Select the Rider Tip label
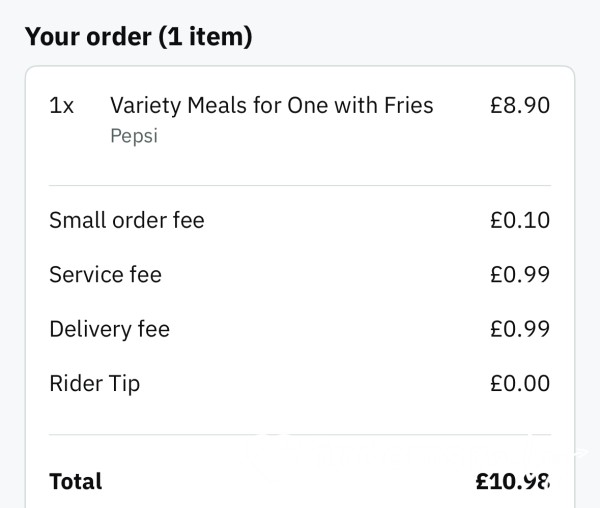This screenshot has width=600, height=508. click(95, 383)
